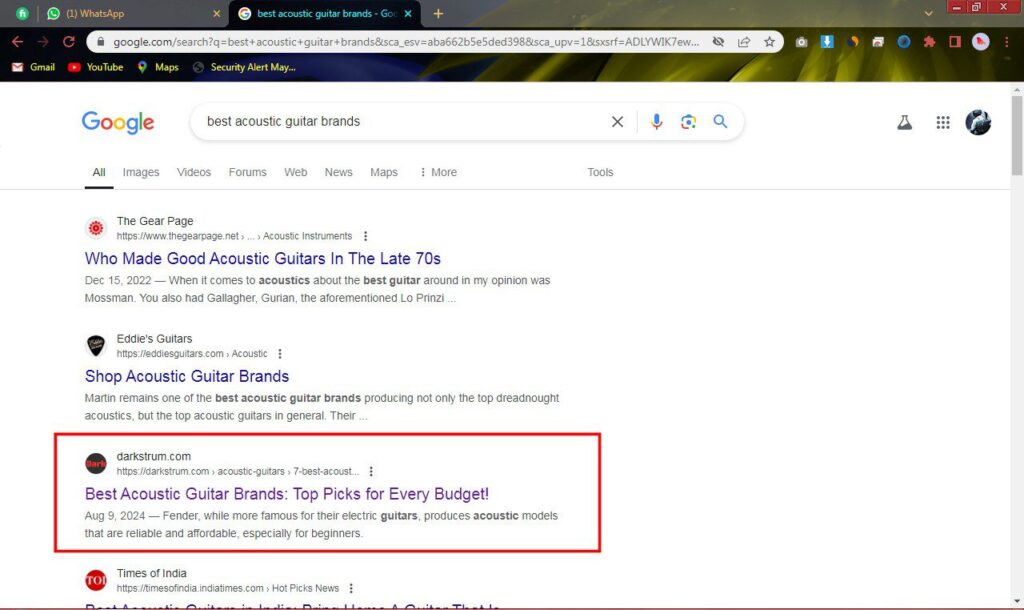The height and width of the screenshot is (610, 1024).
Task: Open the tab search dropdown arrow
Action: click(928, 13)
